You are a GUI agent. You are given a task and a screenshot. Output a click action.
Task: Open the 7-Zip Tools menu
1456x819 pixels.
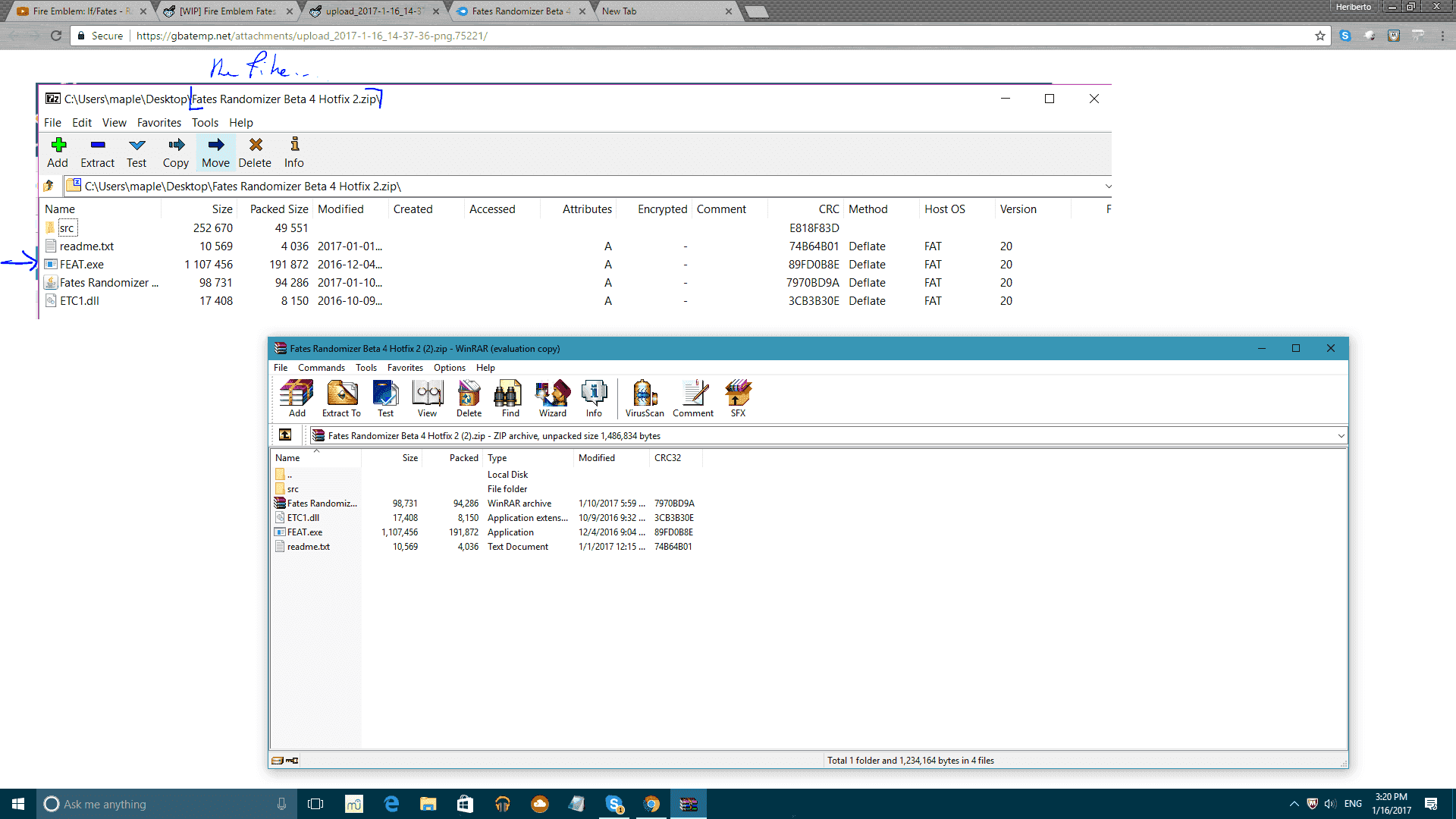[205, 123]
